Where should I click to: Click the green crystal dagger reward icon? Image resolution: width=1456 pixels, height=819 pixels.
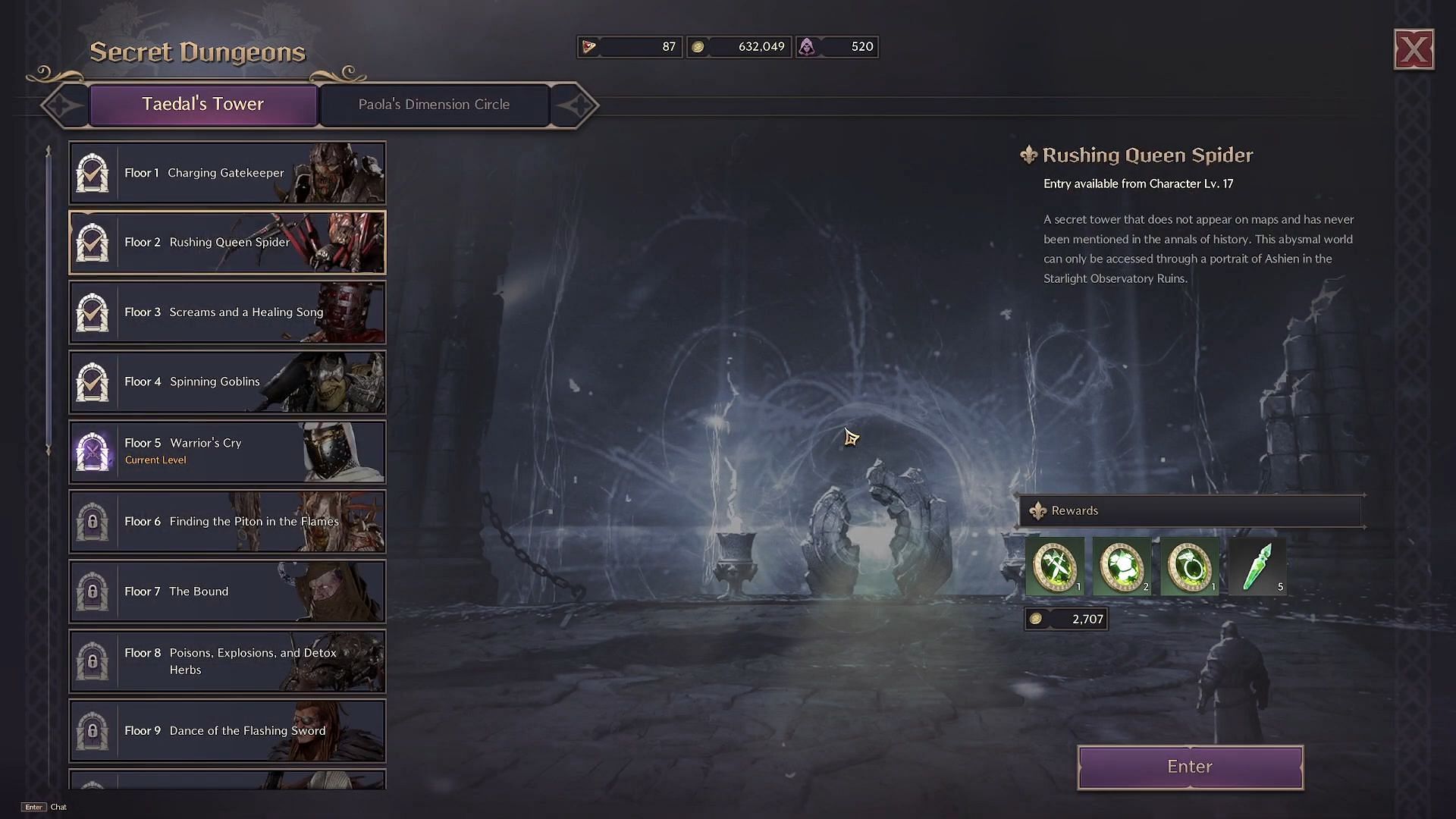[x=1257, y=566]
